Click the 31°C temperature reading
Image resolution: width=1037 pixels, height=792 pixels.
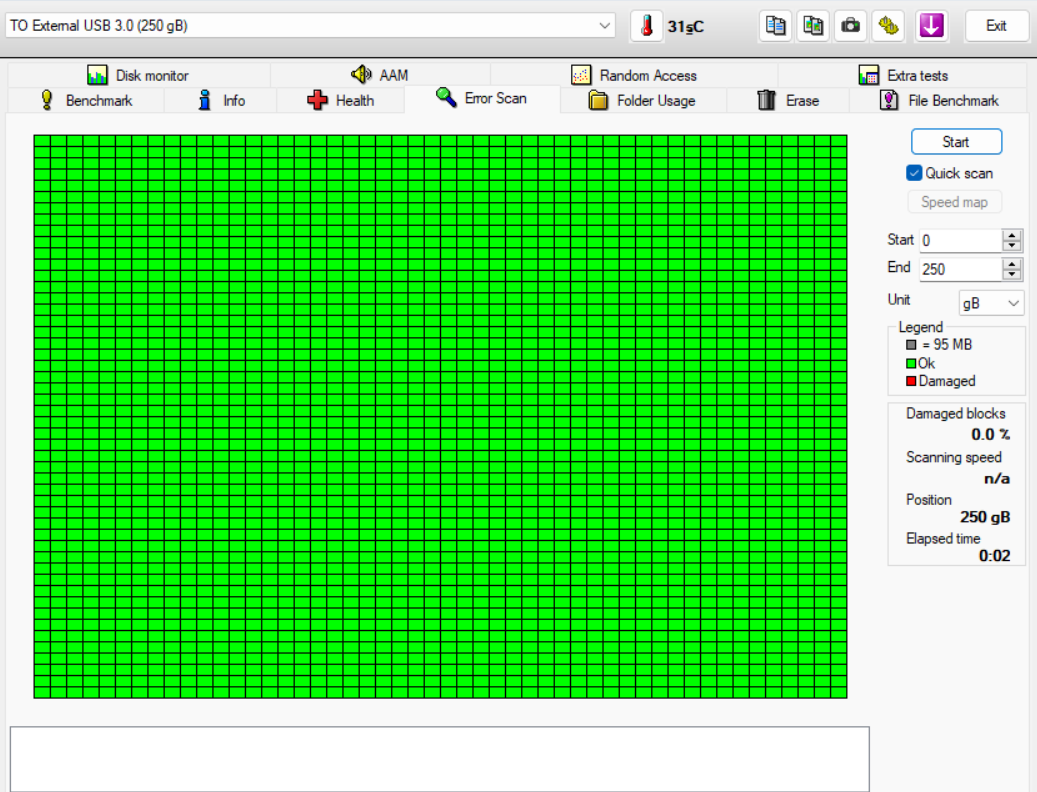[686, 27]
